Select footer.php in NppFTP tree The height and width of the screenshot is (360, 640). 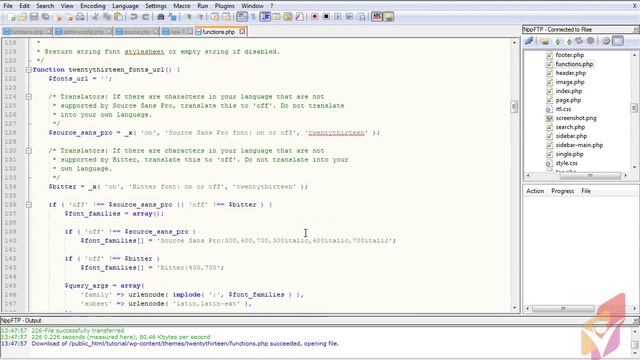569,55
